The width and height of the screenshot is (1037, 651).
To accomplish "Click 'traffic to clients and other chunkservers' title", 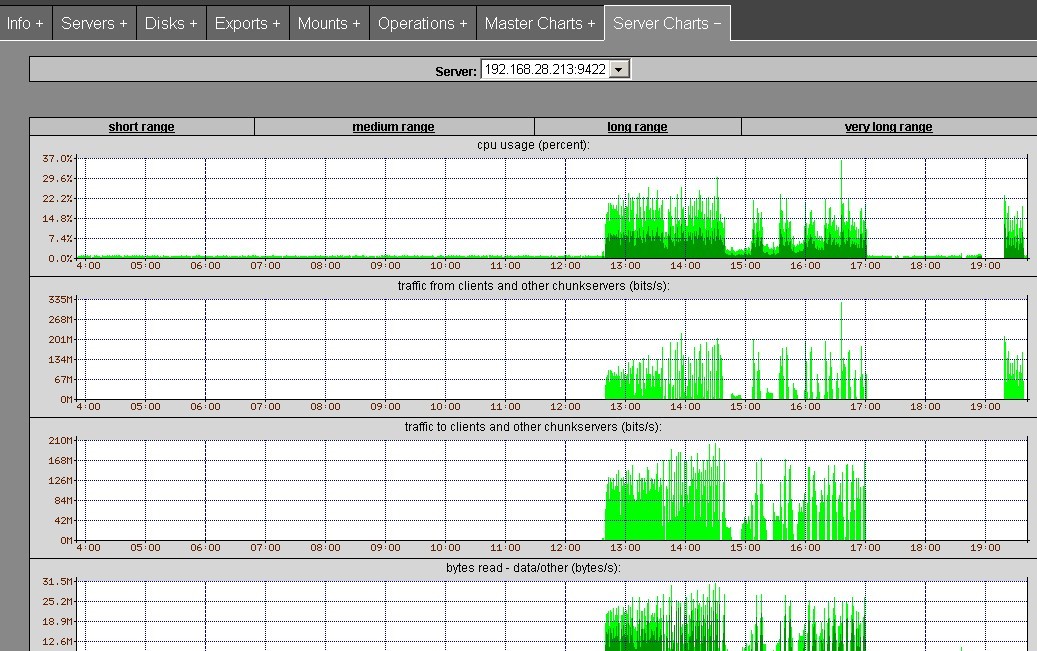I will click(533, 427).
